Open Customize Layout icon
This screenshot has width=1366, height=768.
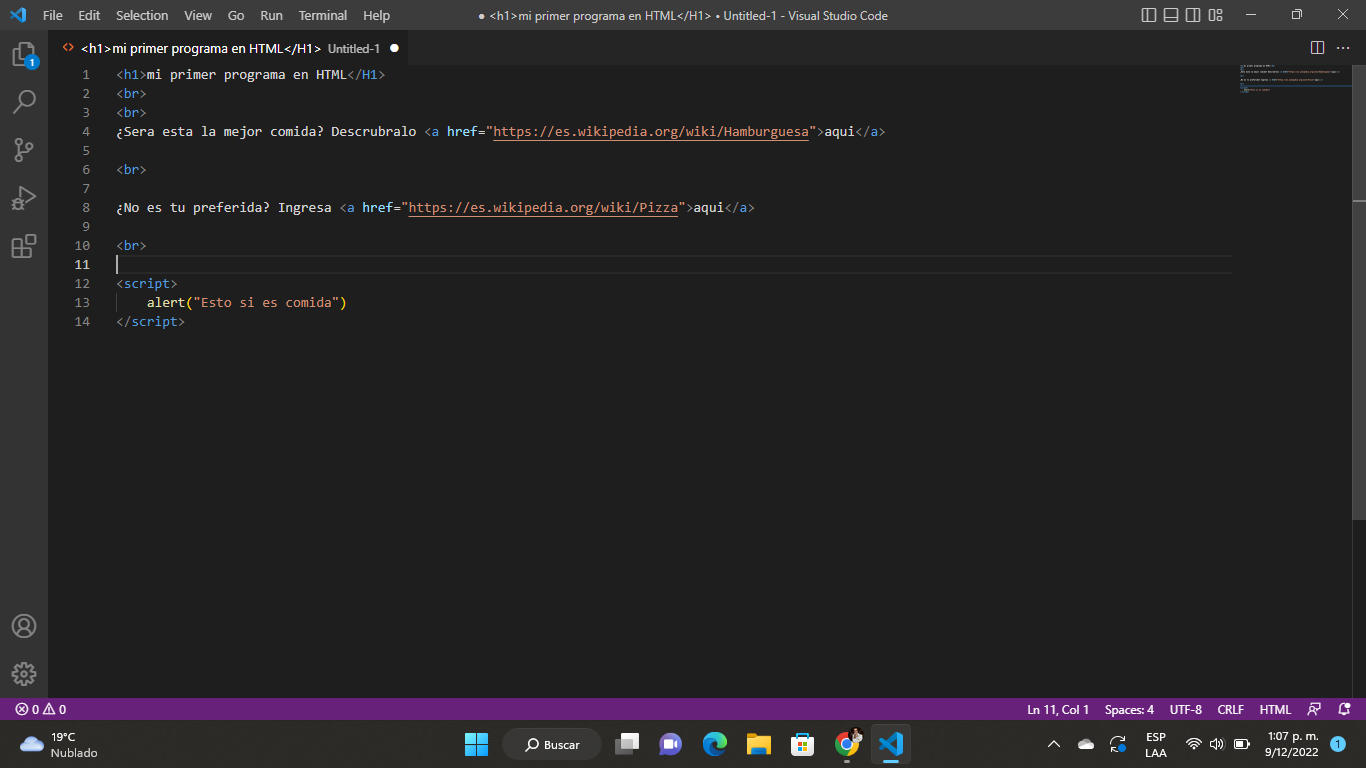click(x=1215, y=15)
